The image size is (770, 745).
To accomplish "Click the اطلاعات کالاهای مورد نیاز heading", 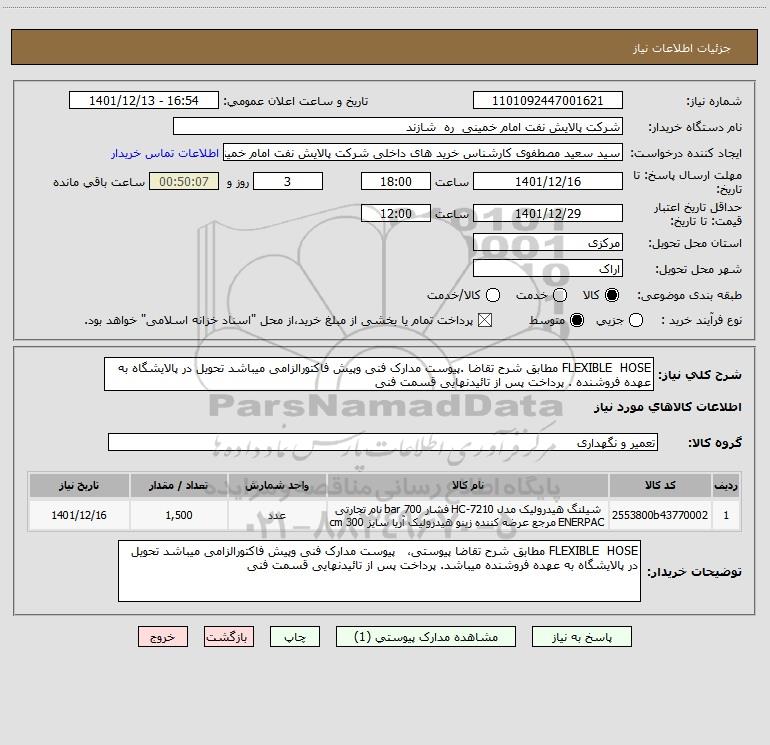I will pyautogui.click(x=668, y=407).
